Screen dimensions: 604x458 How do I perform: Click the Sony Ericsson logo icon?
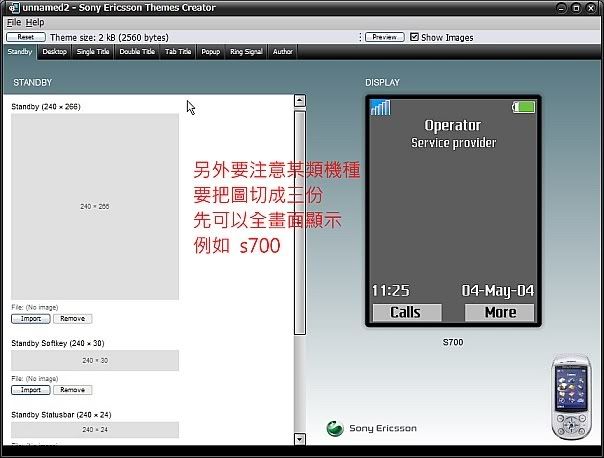[335, 428]
